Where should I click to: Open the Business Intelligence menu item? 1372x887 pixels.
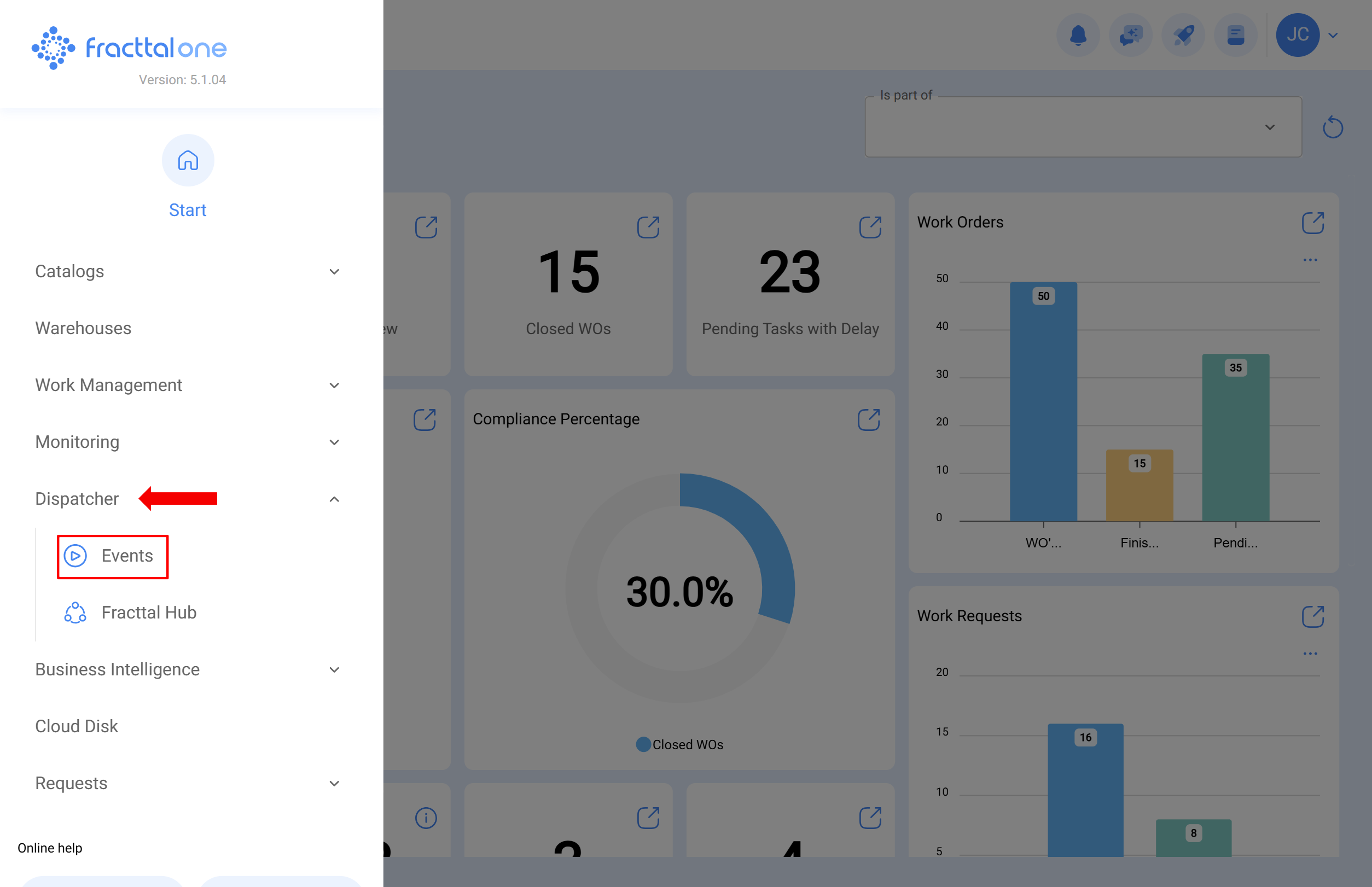coord(118,669)
